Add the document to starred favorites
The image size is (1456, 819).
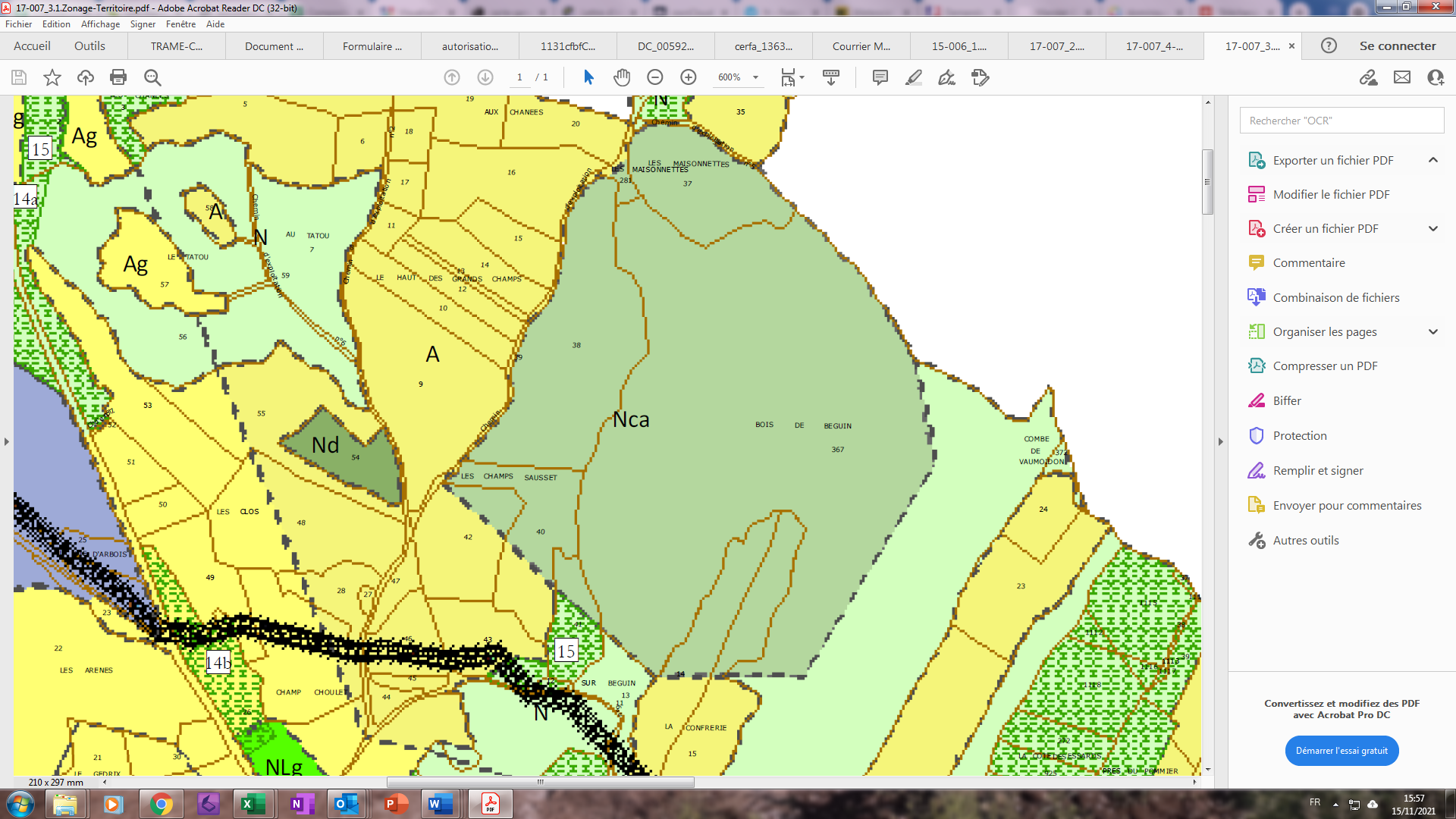52,77
